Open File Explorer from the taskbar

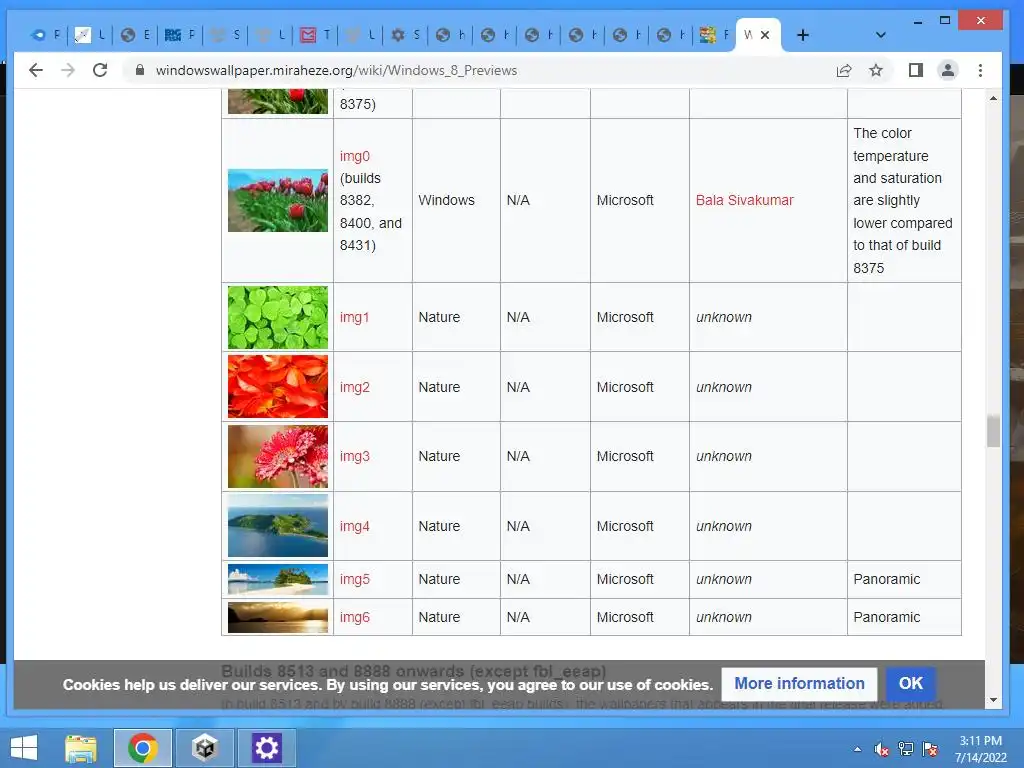[x=80, y=748]
